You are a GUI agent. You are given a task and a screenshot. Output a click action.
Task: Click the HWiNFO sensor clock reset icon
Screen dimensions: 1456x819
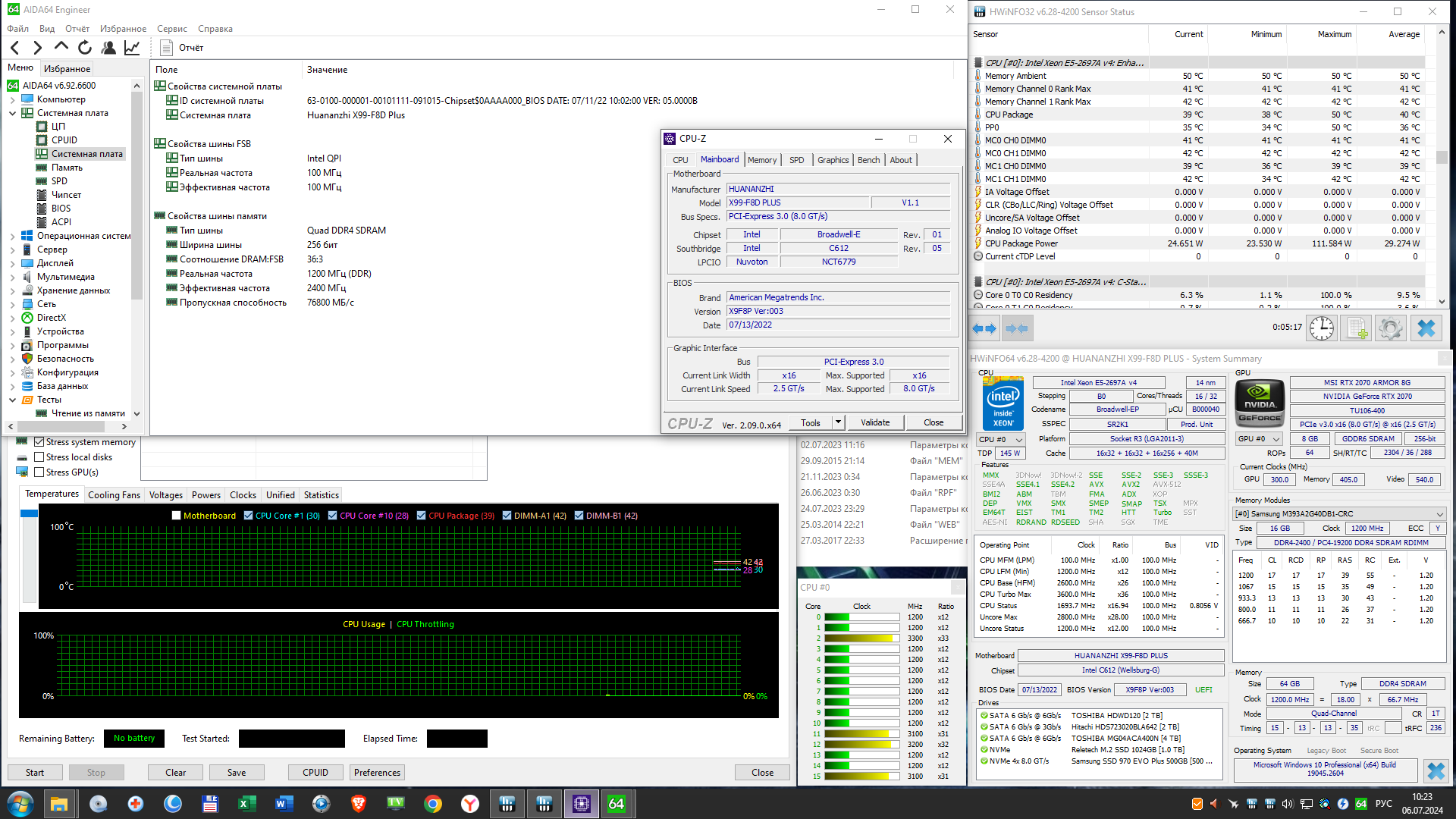1322,328
